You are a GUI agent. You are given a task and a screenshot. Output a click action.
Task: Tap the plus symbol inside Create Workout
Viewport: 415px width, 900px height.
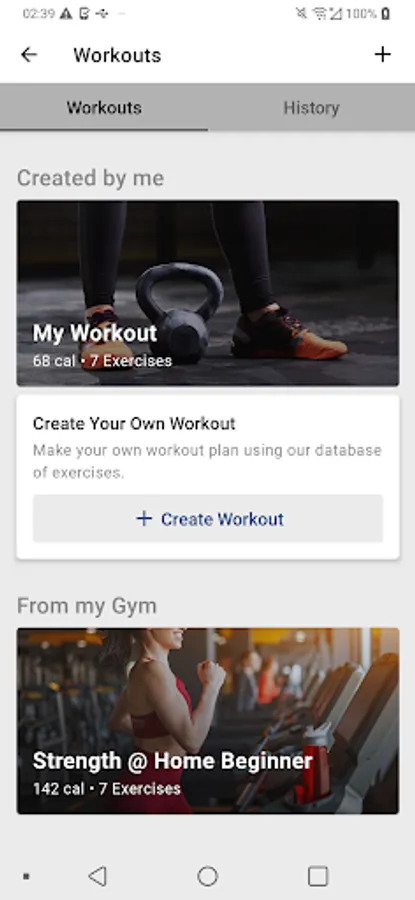pyautogui.click(x=144, y=519)
